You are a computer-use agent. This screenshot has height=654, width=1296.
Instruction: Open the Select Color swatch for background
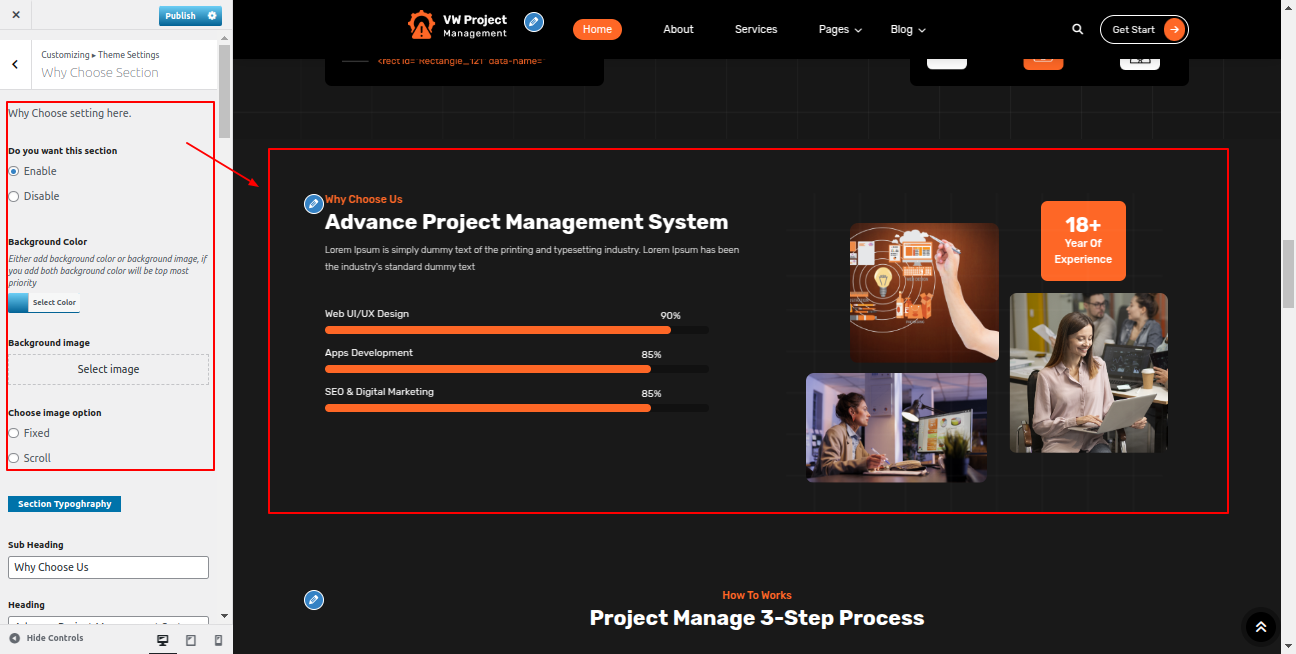[x=43, y=303]
